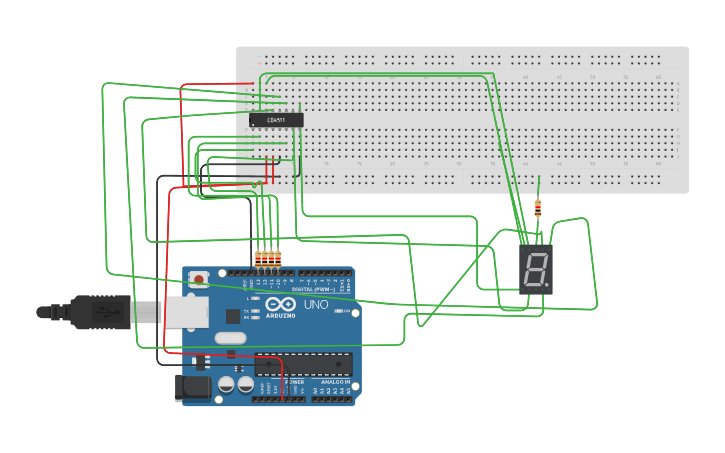Image resolution: width=725 pixels, height=453 pixels.
Task: Click the resistor above the seven-segment display
Action: point(537,208)
